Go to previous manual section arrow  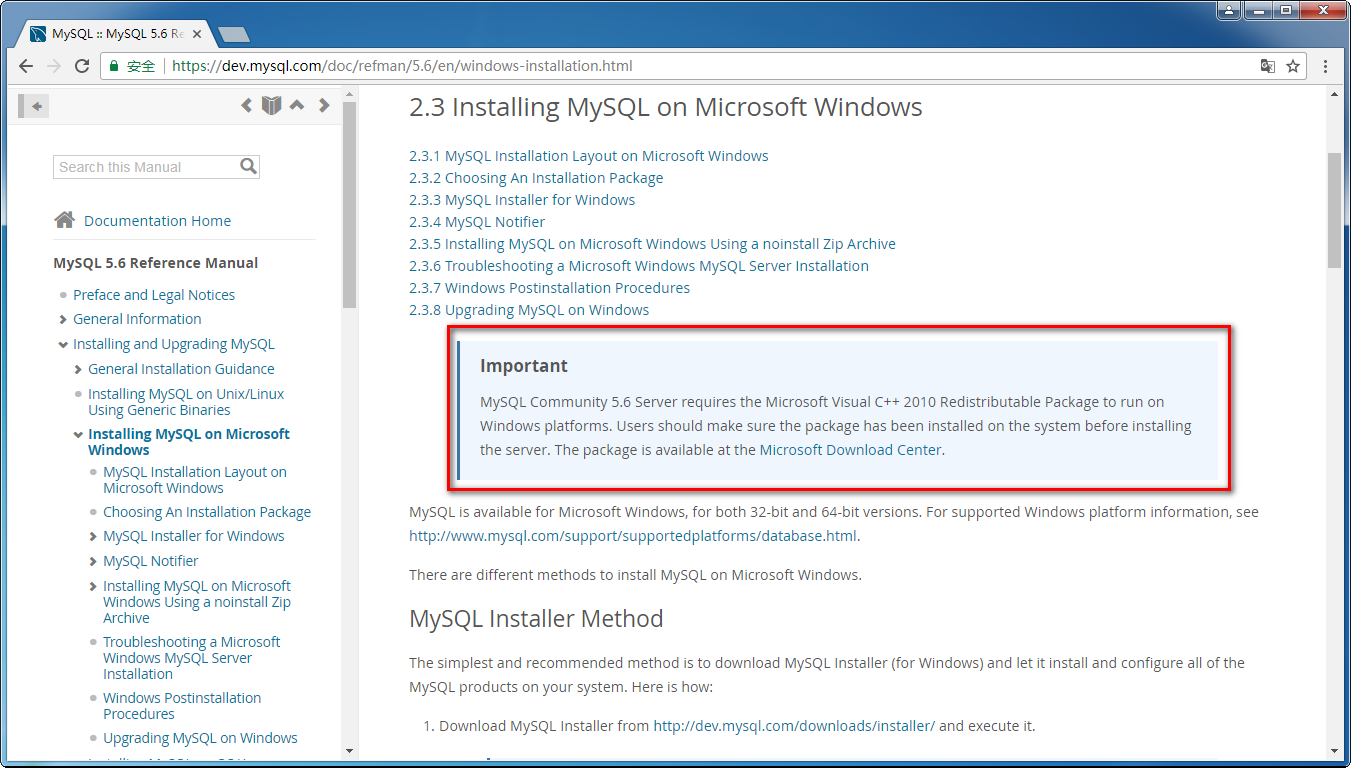pyautogui.click(x=247, y=105)
